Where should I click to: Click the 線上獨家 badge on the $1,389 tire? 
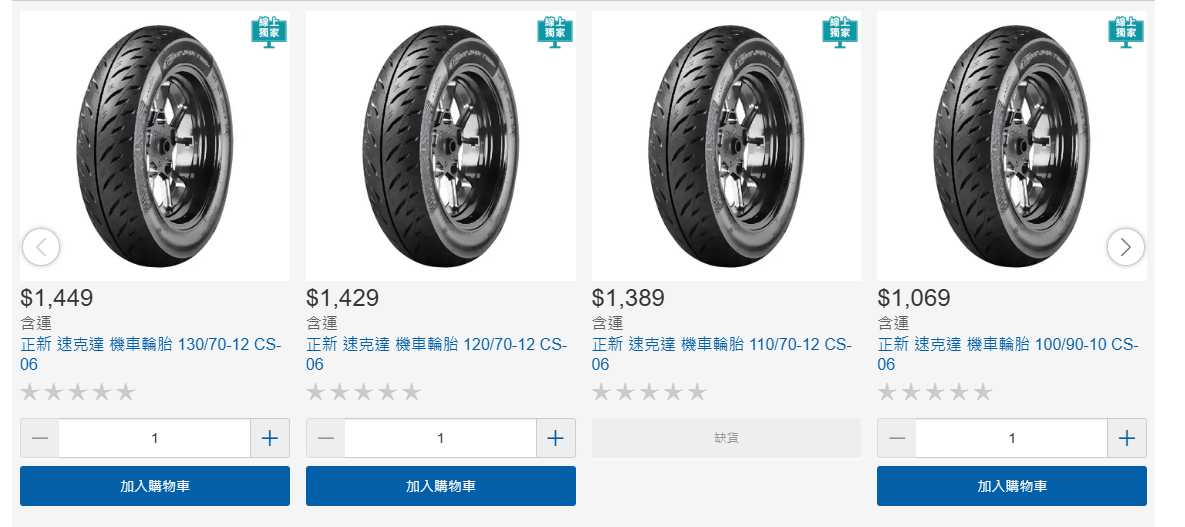coord(840,31)
